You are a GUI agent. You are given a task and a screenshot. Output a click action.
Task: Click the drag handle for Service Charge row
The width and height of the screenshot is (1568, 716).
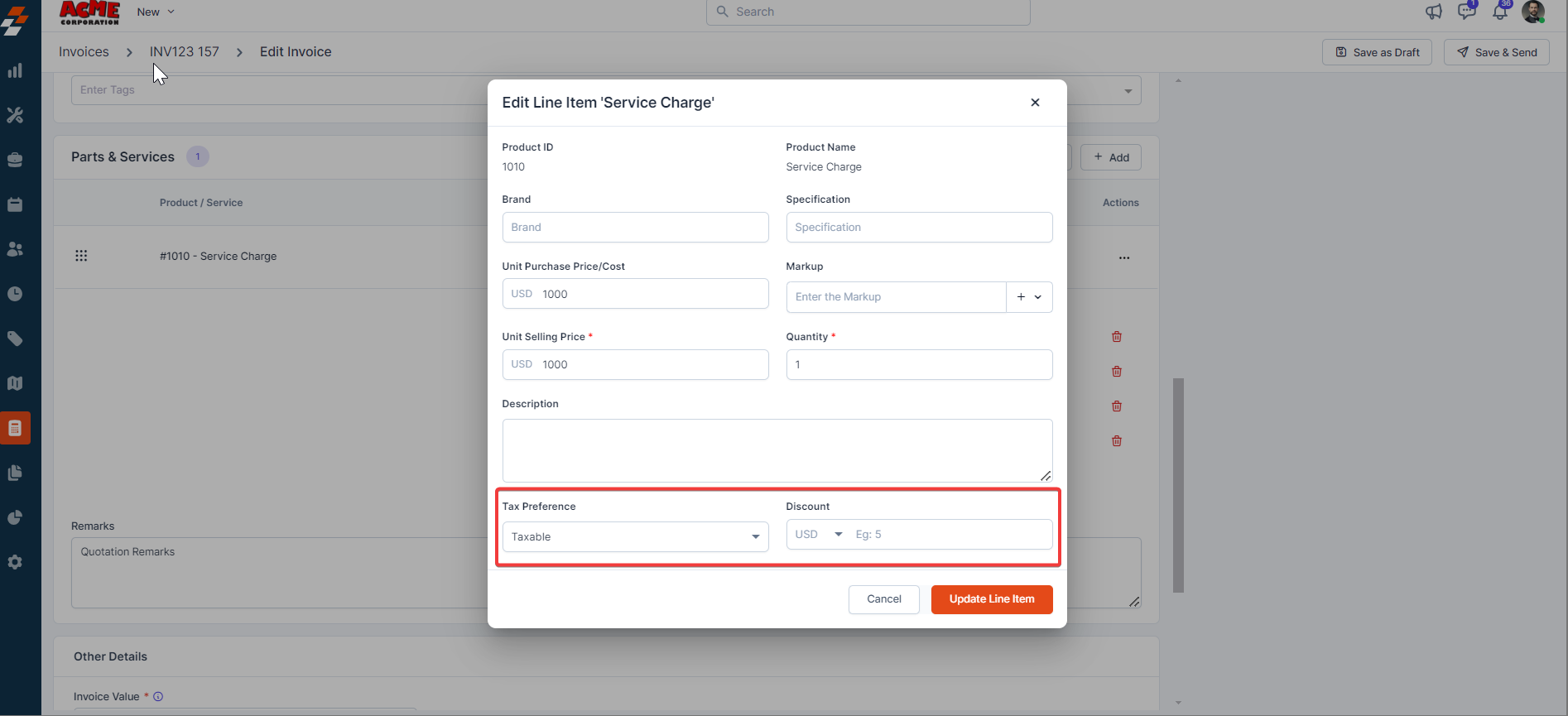point(81,256)
